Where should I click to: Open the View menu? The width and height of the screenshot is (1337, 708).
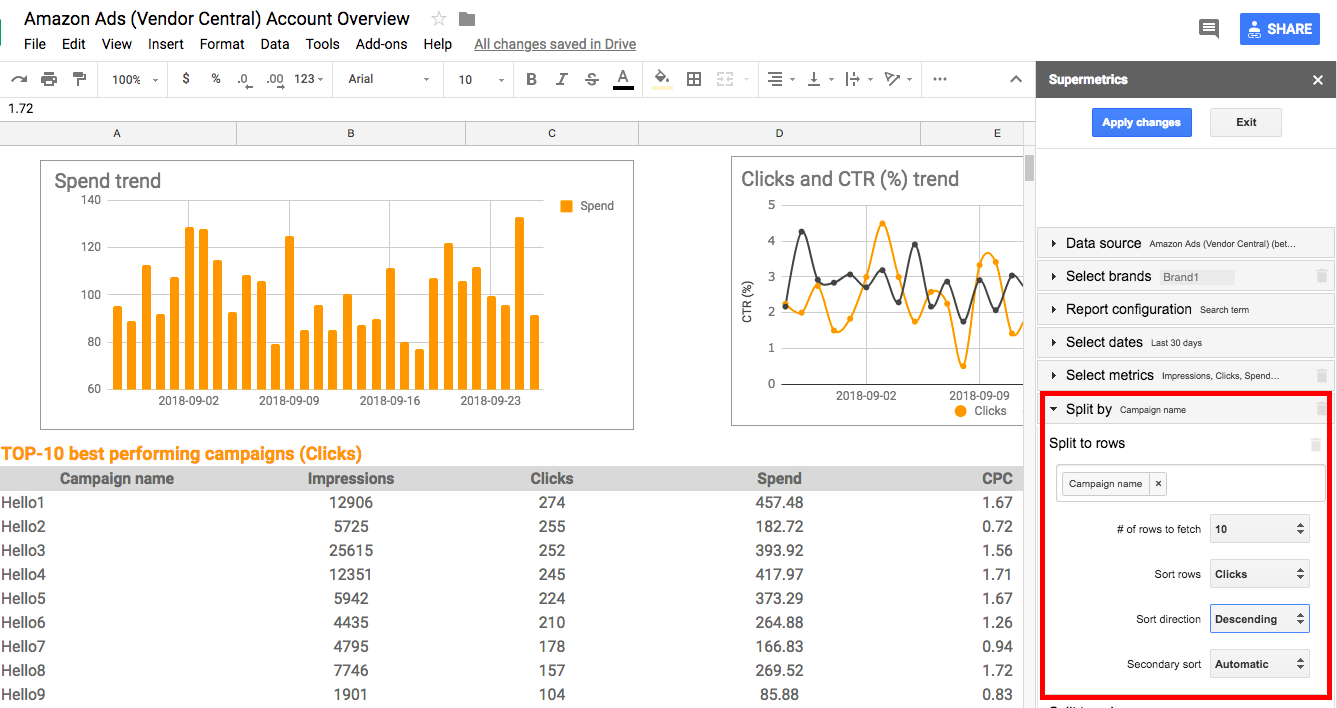tap(117, 44)
